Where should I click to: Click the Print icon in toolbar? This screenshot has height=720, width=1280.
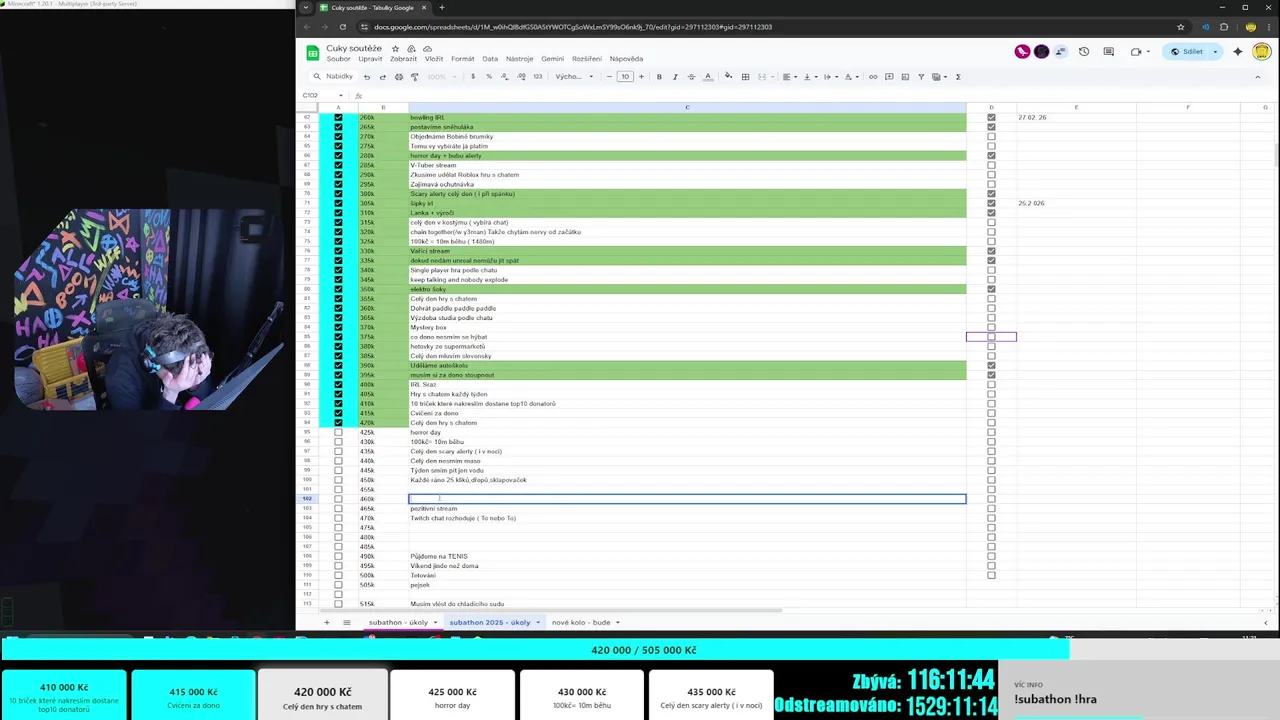398,77
